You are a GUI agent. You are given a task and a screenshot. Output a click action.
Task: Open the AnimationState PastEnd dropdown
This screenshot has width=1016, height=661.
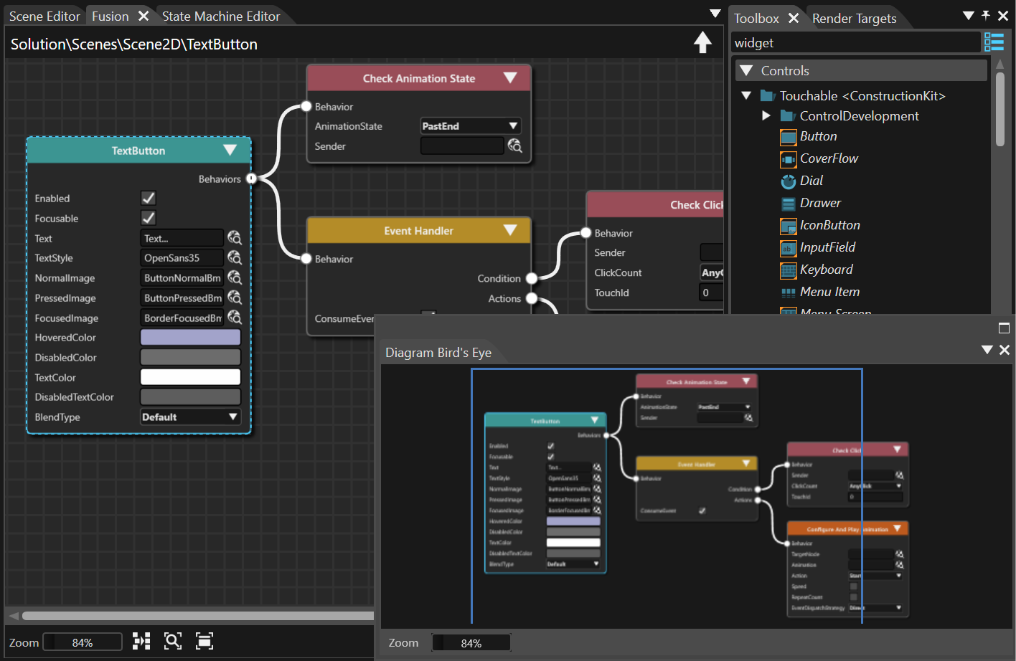tap(470, 126)
